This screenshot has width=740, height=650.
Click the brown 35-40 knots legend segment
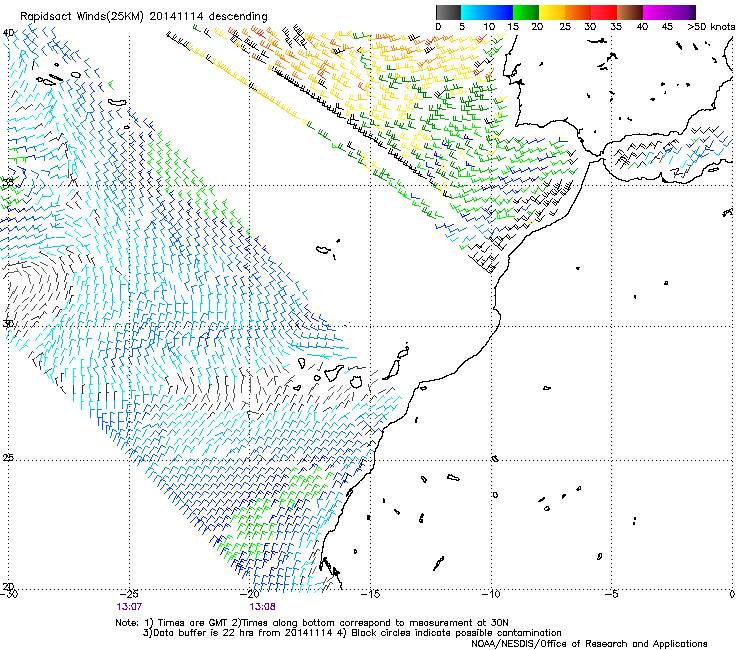click(630, 12)
